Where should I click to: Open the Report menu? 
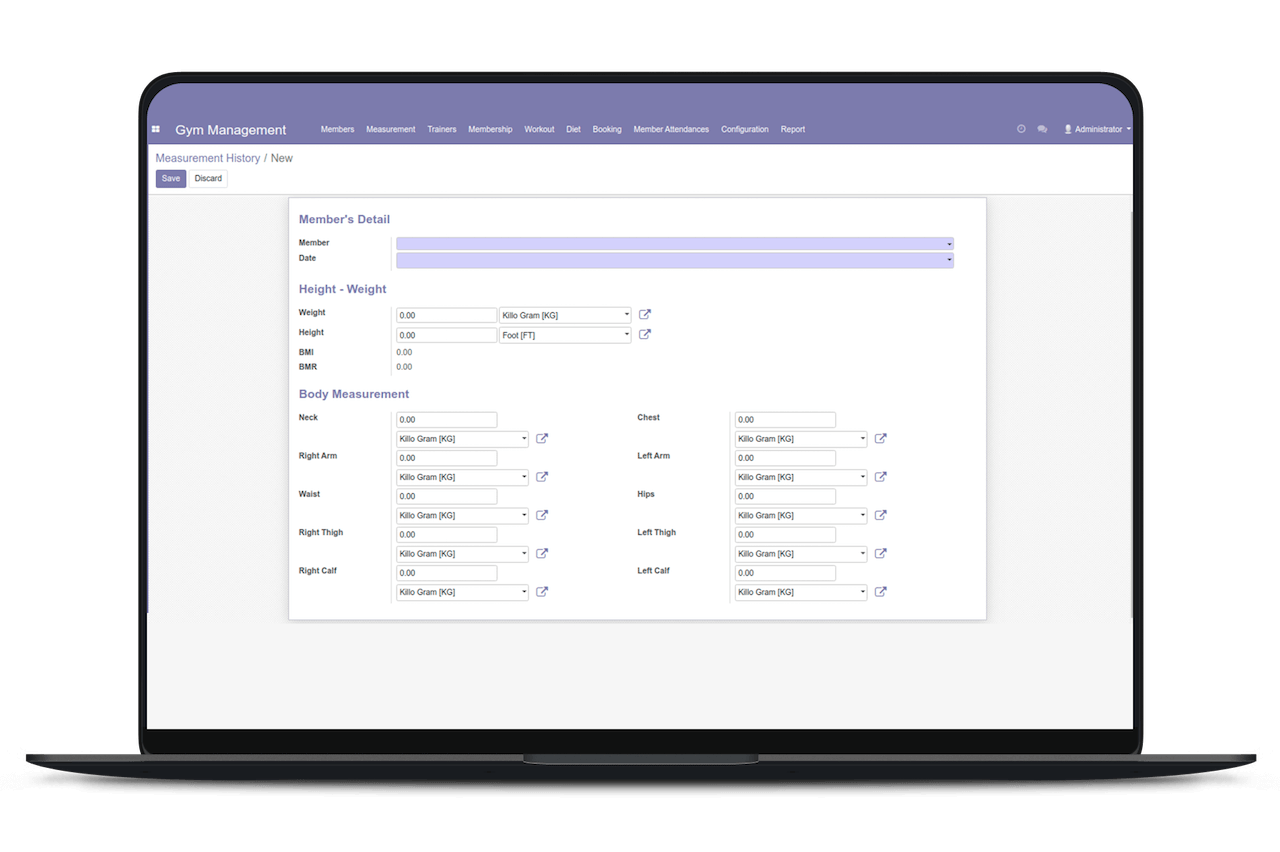coord(793,129)
